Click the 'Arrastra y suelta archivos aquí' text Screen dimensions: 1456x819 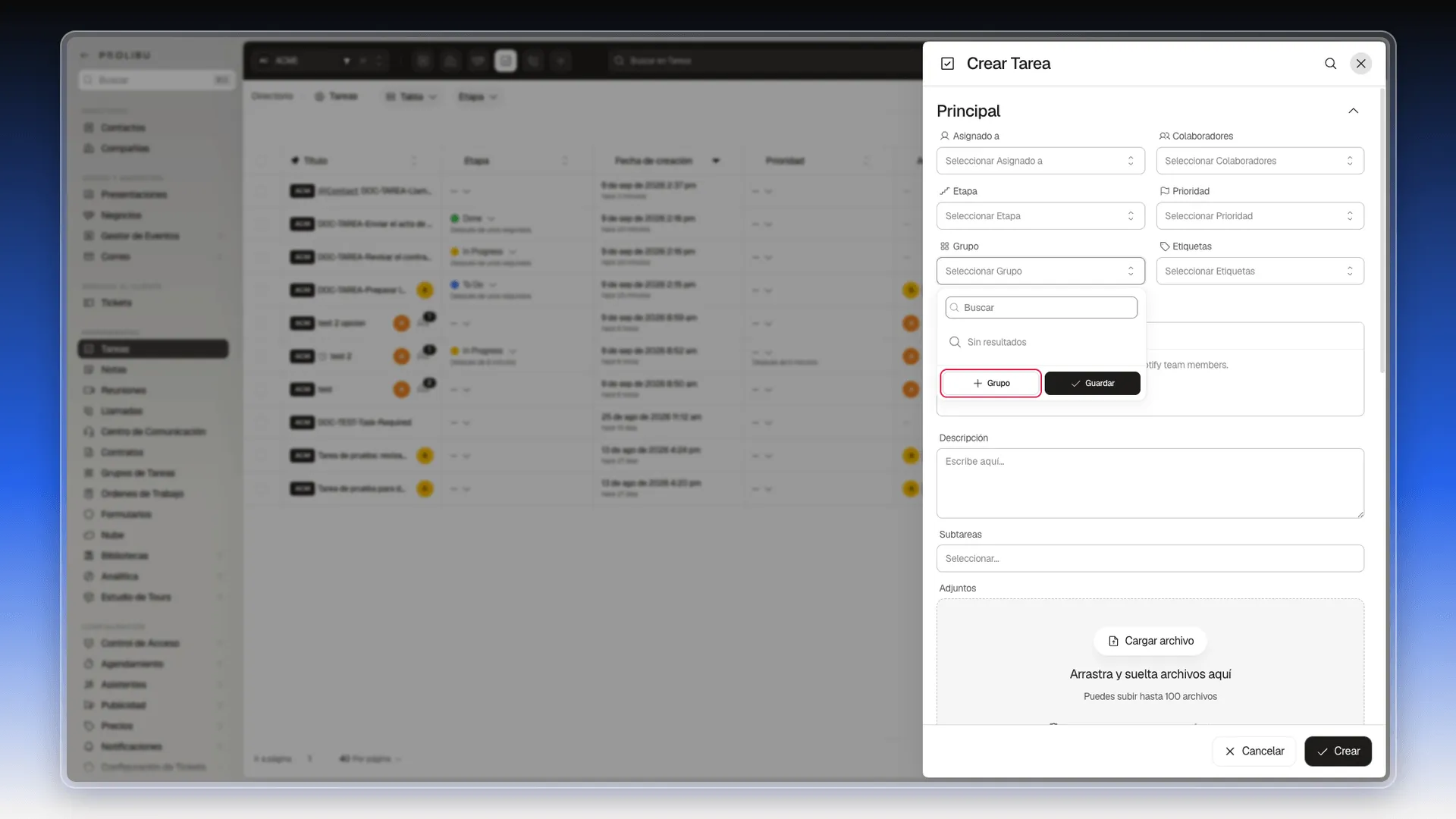(x=1150, y=674)
